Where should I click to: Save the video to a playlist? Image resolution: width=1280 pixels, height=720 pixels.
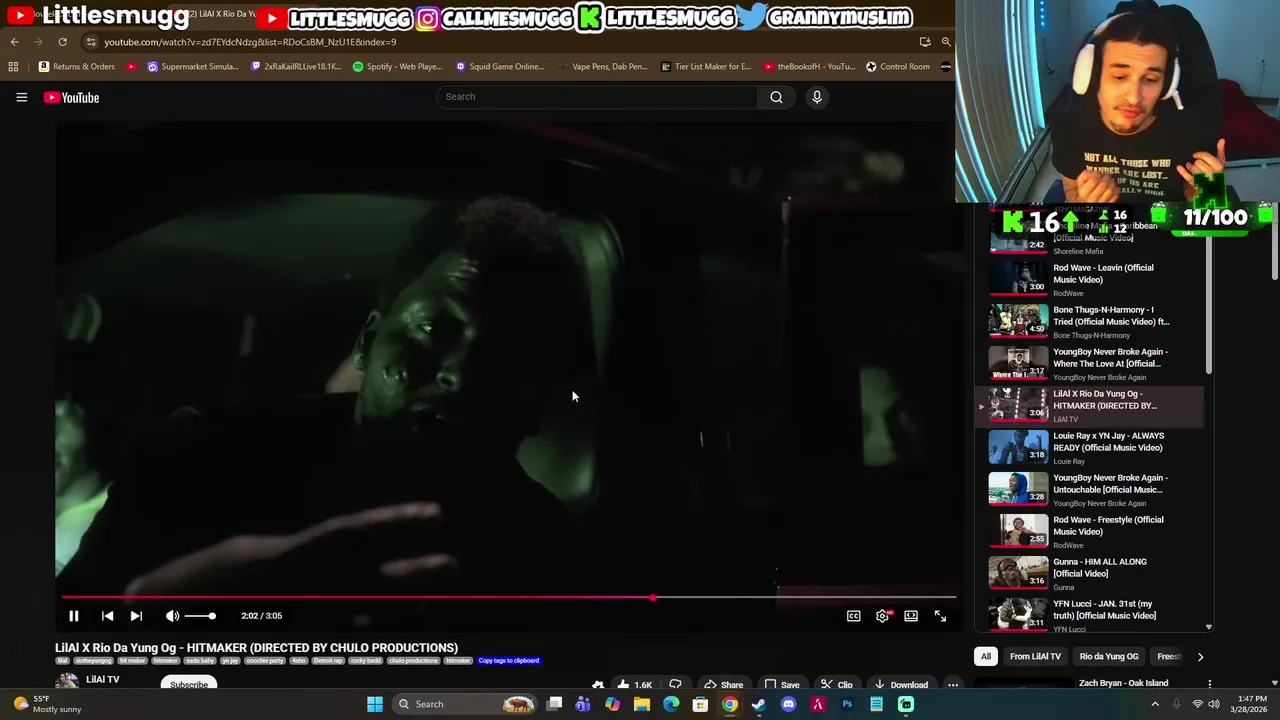tap(781, 685)
